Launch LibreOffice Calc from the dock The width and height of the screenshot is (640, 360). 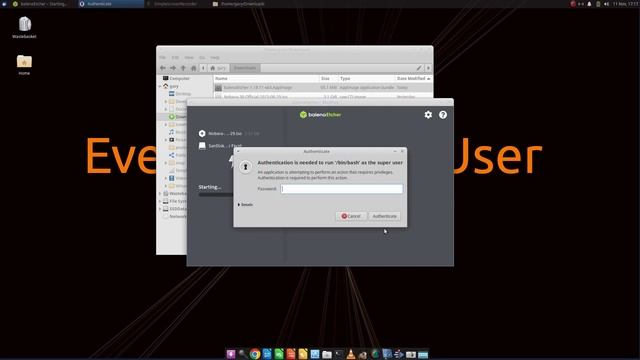(279, 354)
